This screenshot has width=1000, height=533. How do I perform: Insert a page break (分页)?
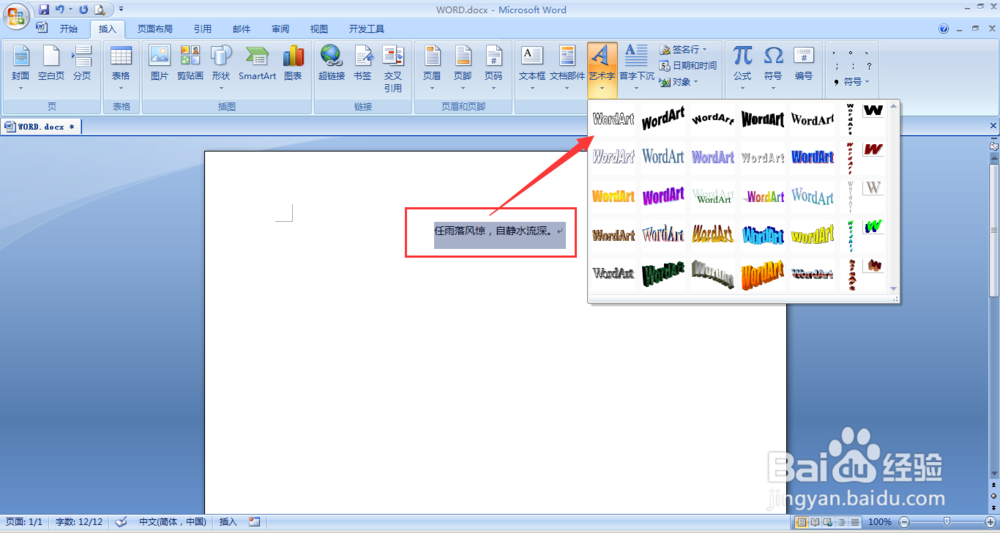click(82, 64)
